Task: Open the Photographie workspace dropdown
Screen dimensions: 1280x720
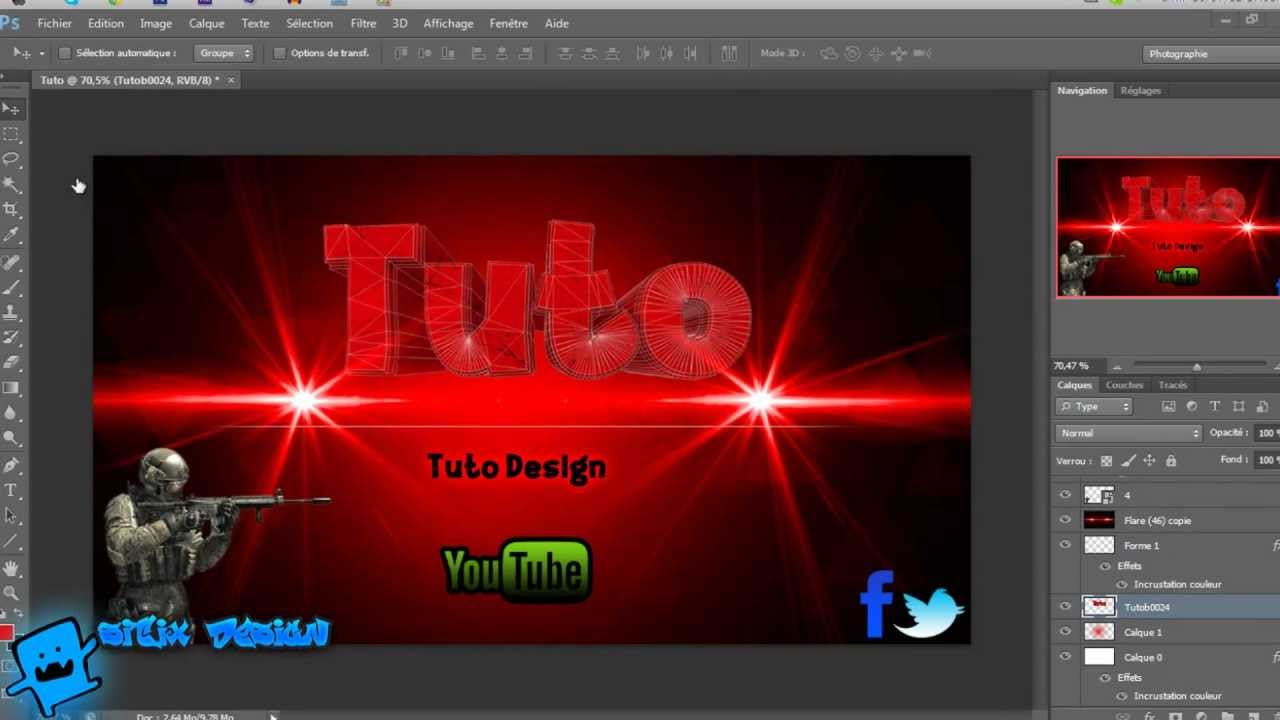Action: click(1211, 54)
